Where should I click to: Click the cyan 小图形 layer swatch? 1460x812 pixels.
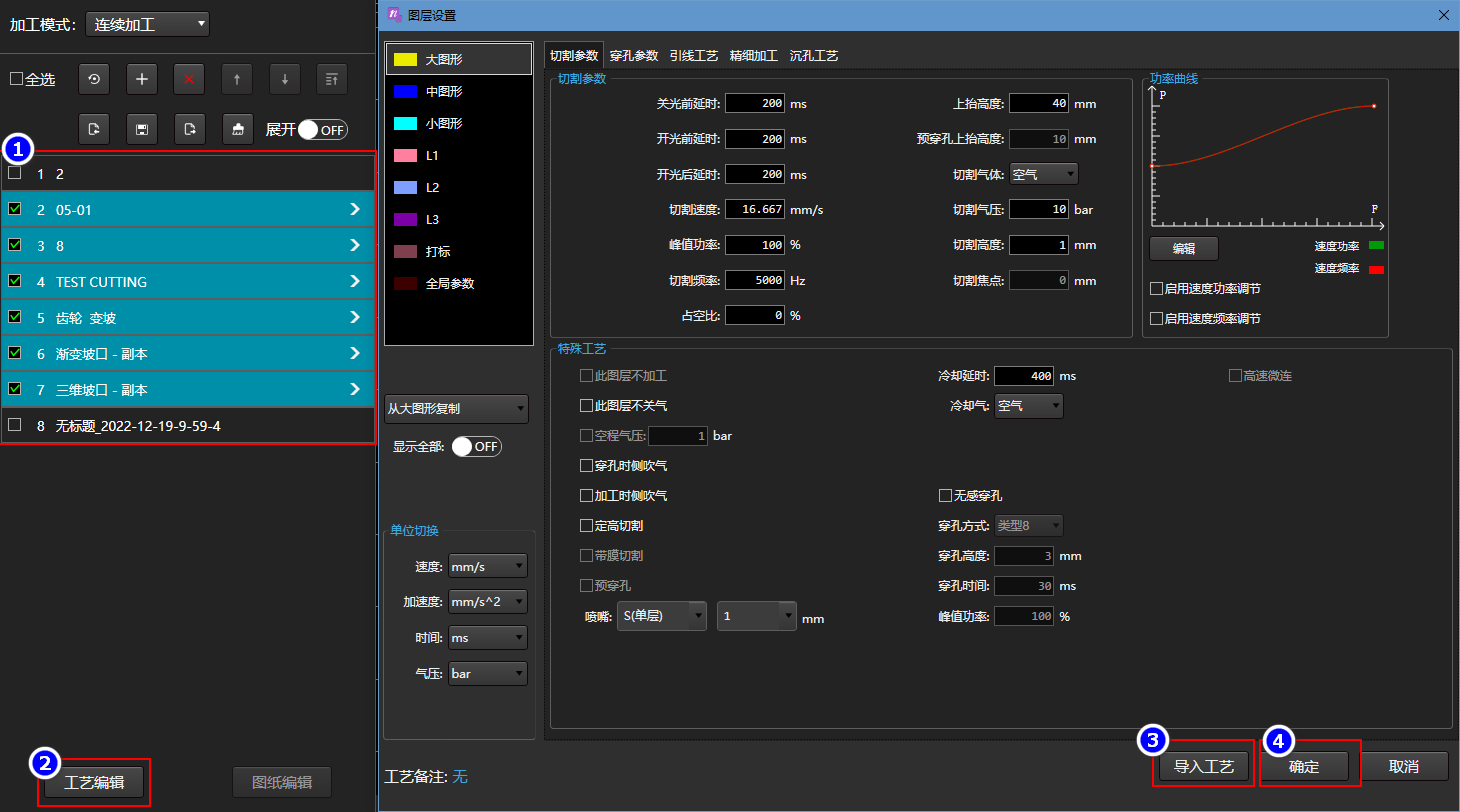point(405,123)
